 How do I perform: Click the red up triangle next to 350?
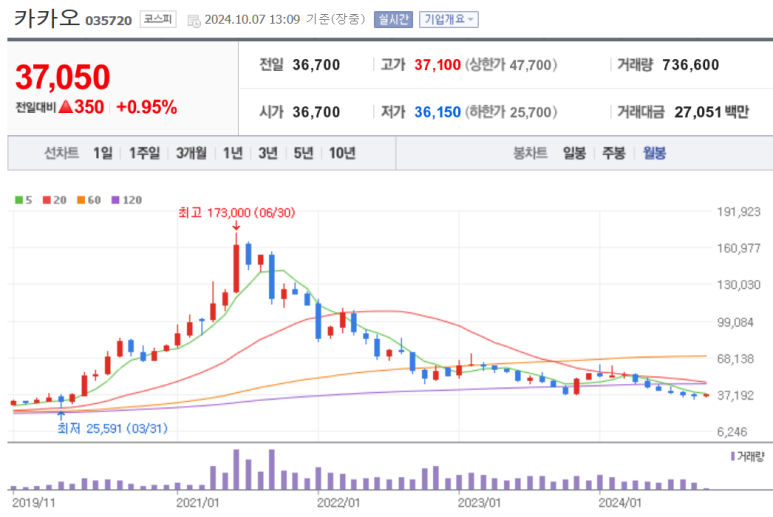66,106
